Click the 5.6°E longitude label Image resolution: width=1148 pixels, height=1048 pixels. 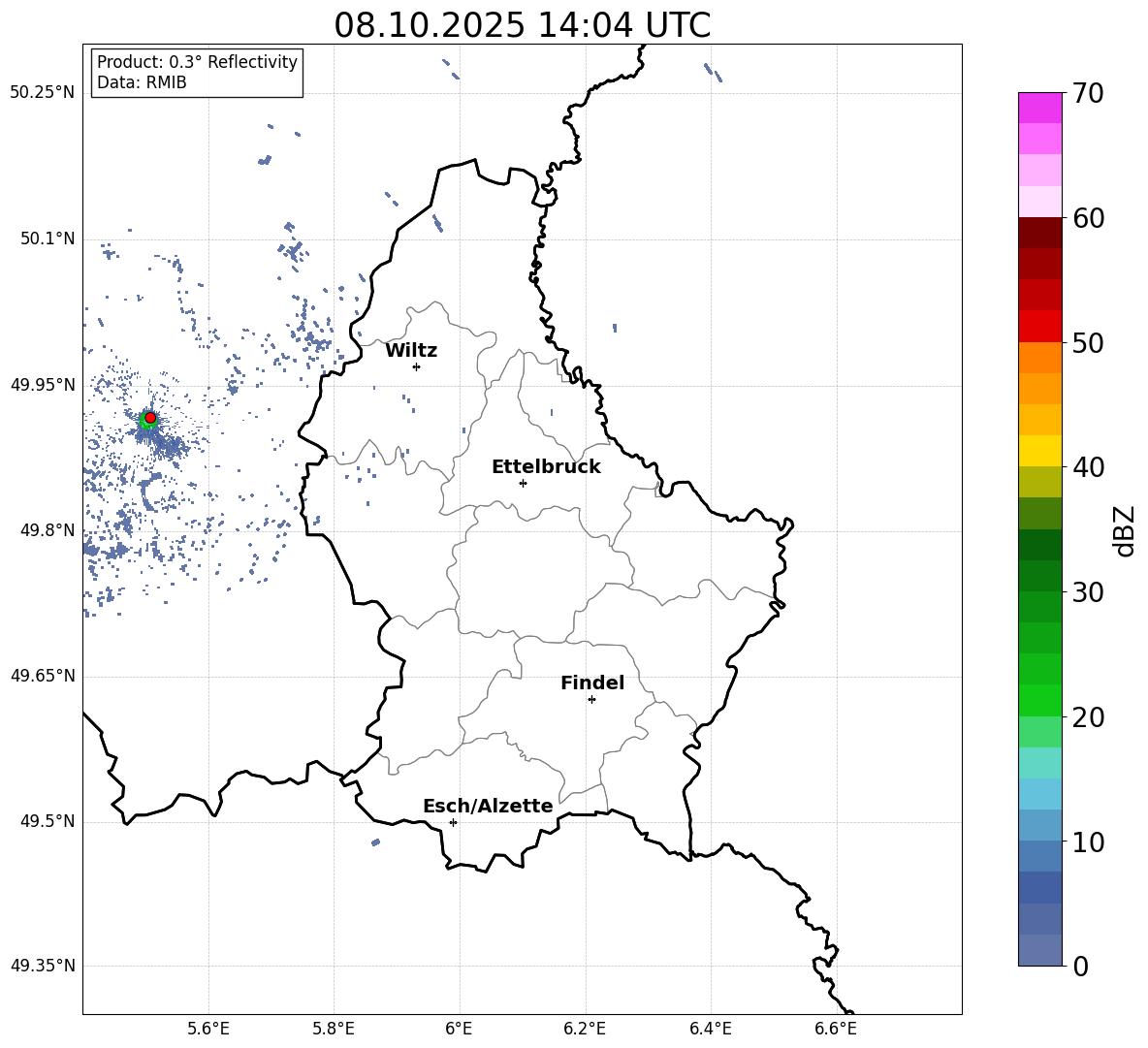pos(208,1029)
